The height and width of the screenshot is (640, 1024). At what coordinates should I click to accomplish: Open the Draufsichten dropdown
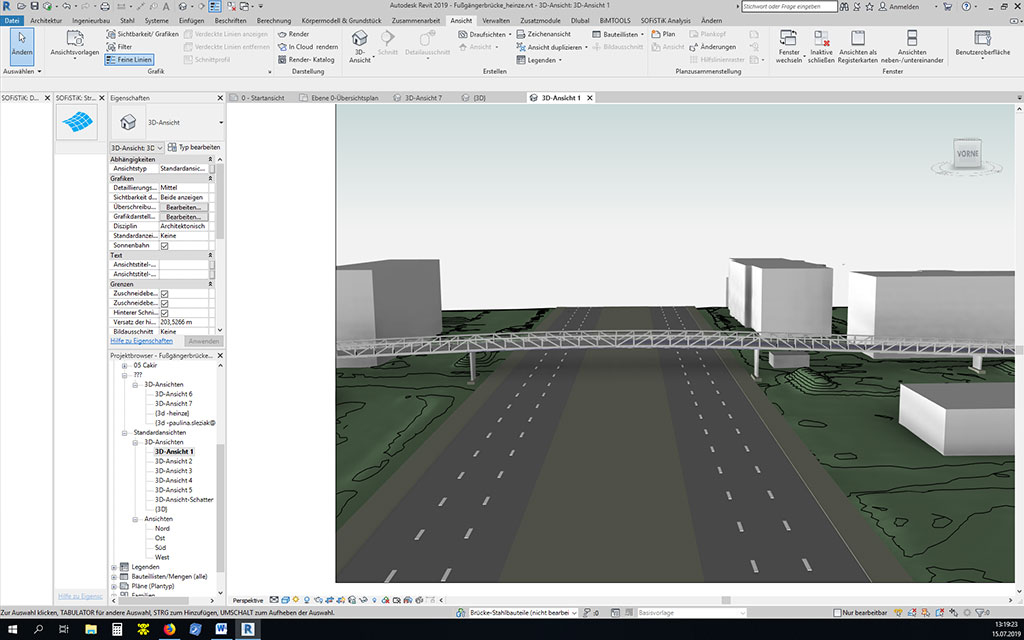click(x=489, y=34)
